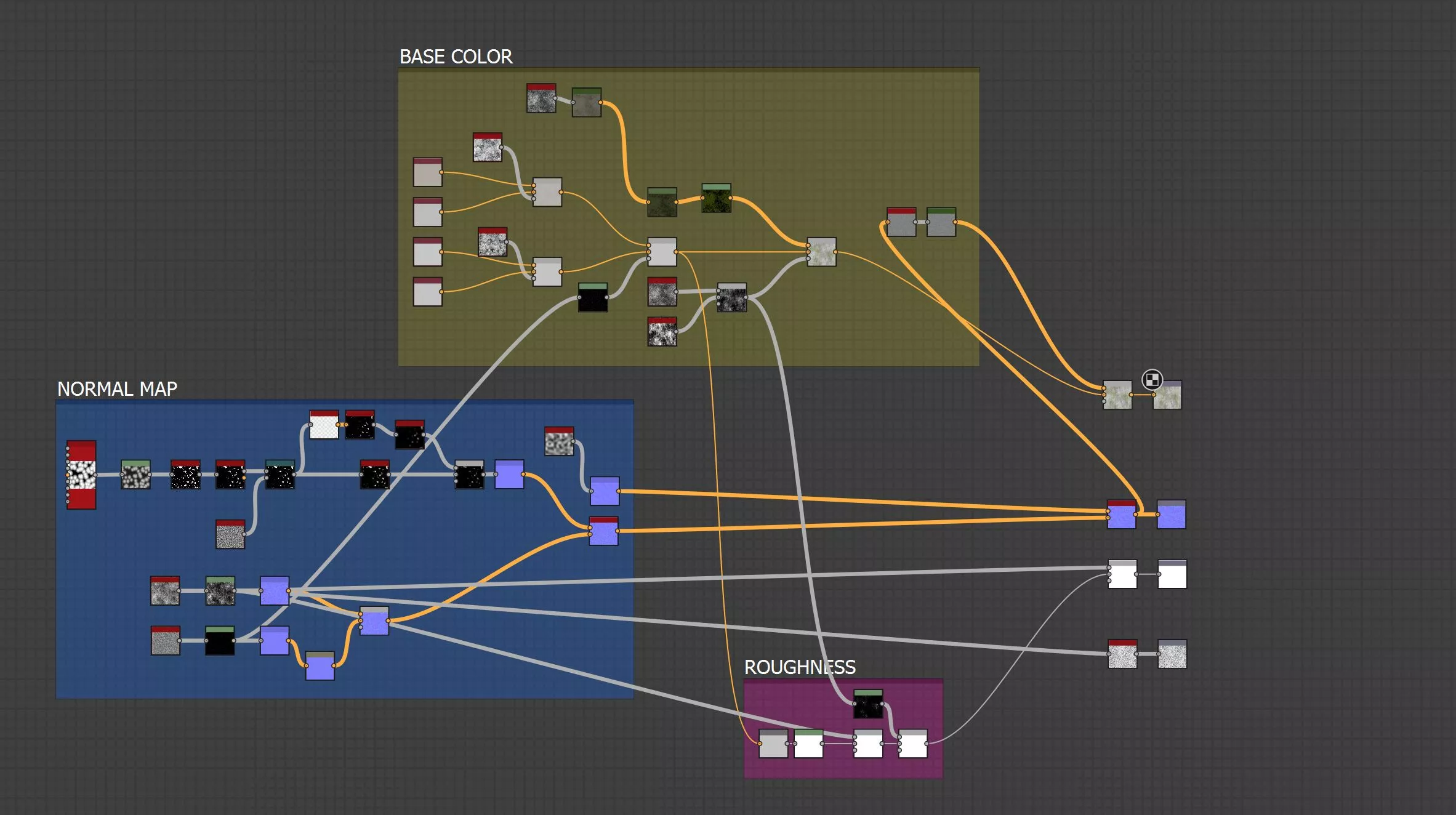1456x815 pixels.
Task: Click the black green-header node in Base Color frame
Action: pyautogui.click(x=593, y=298)
